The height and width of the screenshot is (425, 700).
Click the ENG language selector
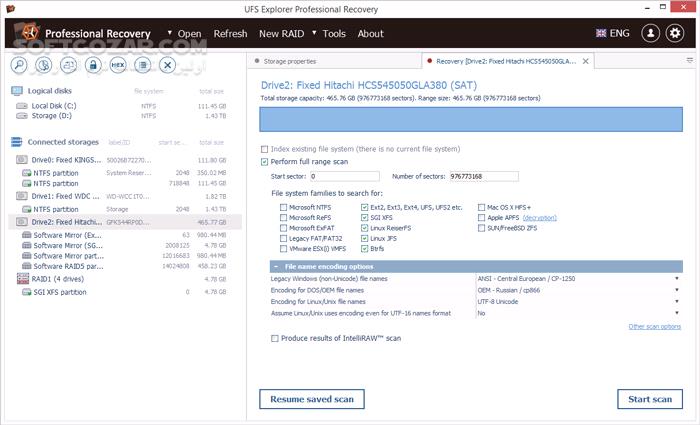(619, 33)
